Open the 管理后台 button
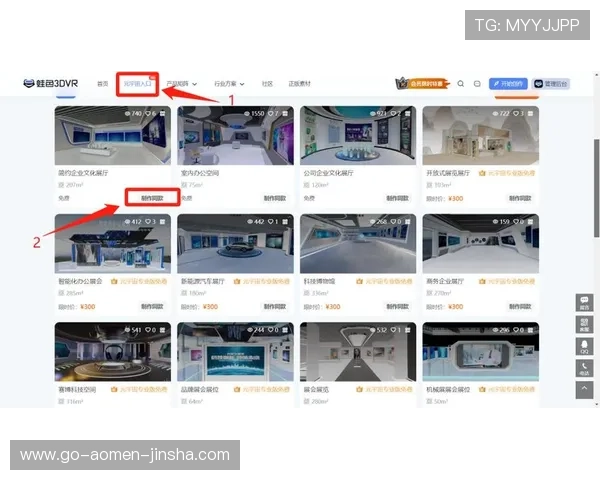This screenshot has width=600, height=480. pyautogui.click(x=551, y=83)
